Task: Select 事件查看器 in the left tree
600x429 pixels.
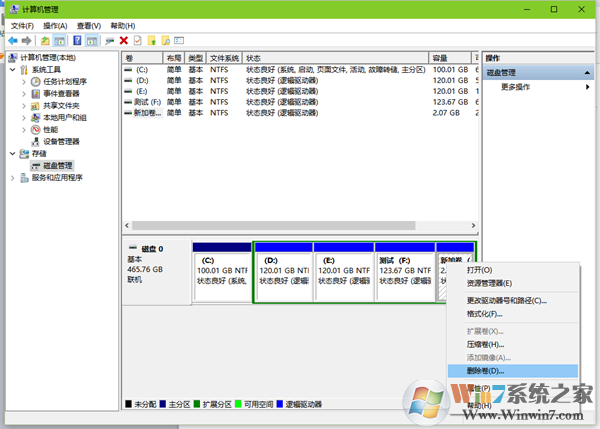Action: click(64, 94)
